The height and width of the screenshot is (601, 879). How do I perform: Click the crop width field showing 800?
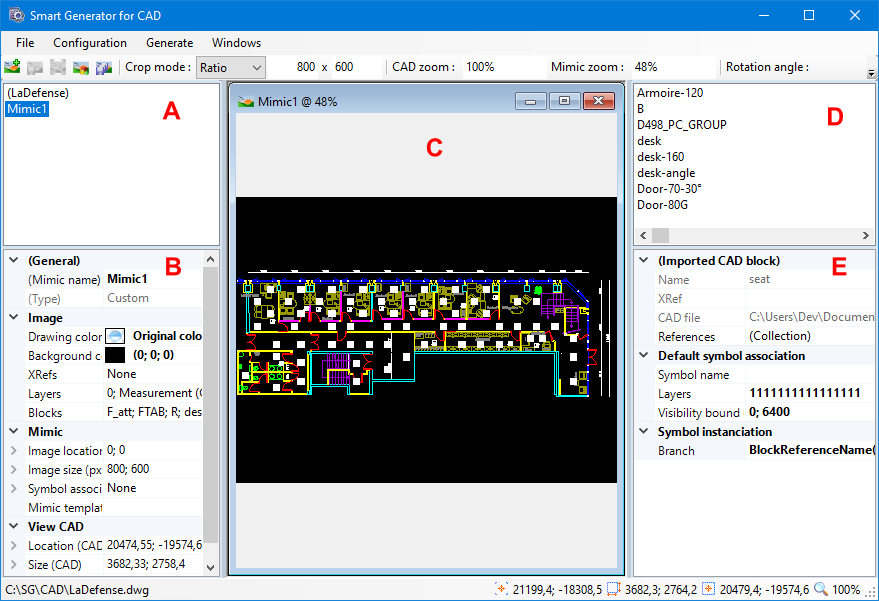(x=306, y=67)
